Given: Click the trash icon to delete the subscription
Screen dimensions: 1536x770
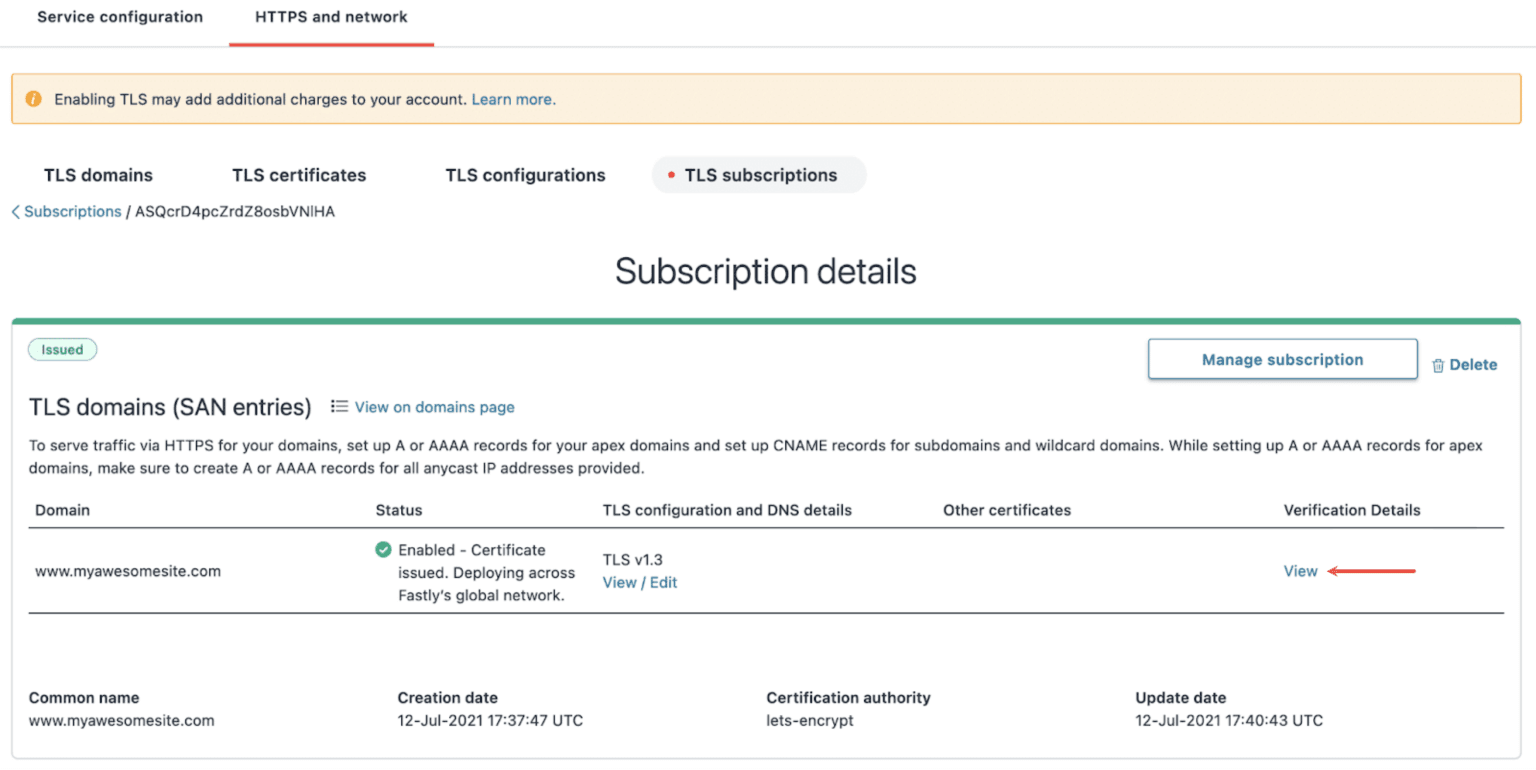Looking at the screenshot, I should (x=1438, y=365).
